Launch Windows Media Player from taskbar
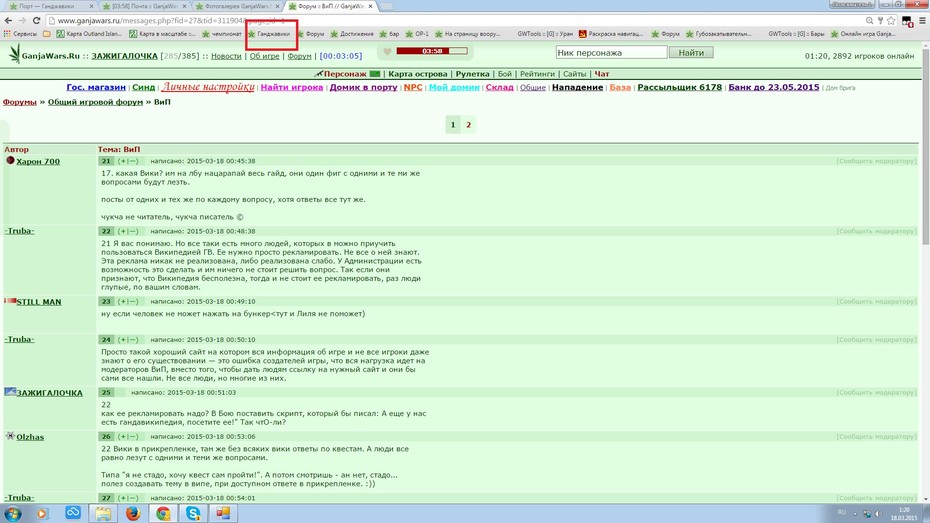This screenshot has height=523, width=930. tap(42, 514)
